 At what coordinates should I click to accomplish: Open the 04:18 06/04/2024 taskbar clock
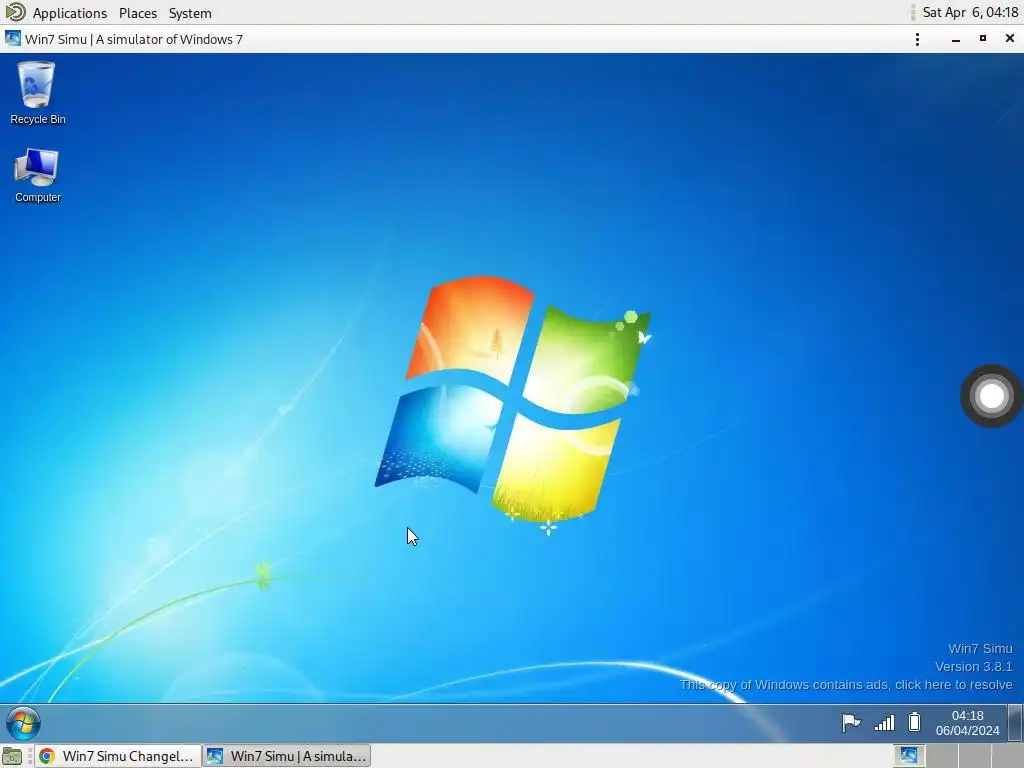point(967,723)
